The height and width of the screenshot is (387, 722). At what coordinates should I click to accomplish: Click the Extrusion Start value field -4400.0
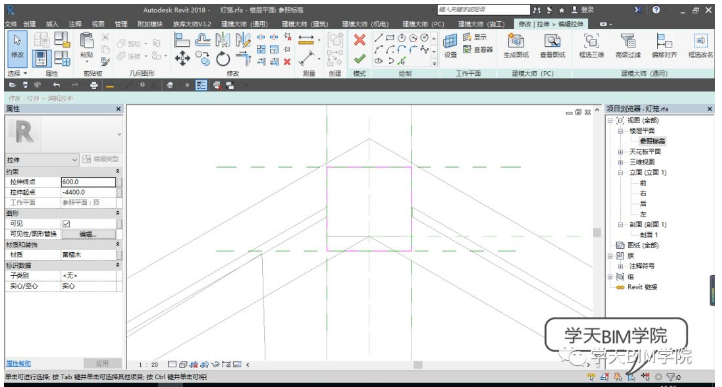(88, 192)
